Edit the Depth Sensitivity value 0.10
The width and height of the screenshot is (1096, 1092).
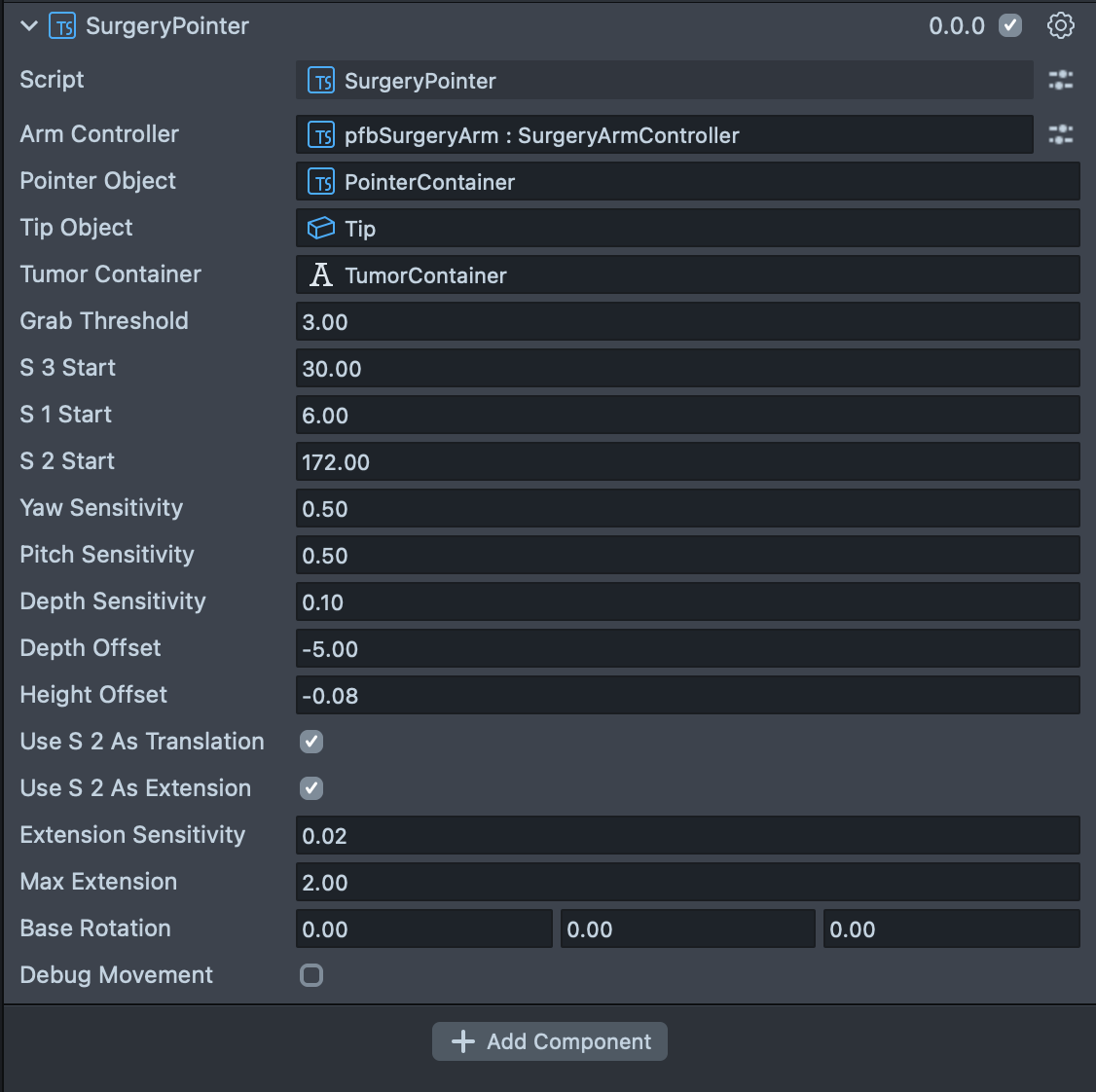(x=688, y=601)
